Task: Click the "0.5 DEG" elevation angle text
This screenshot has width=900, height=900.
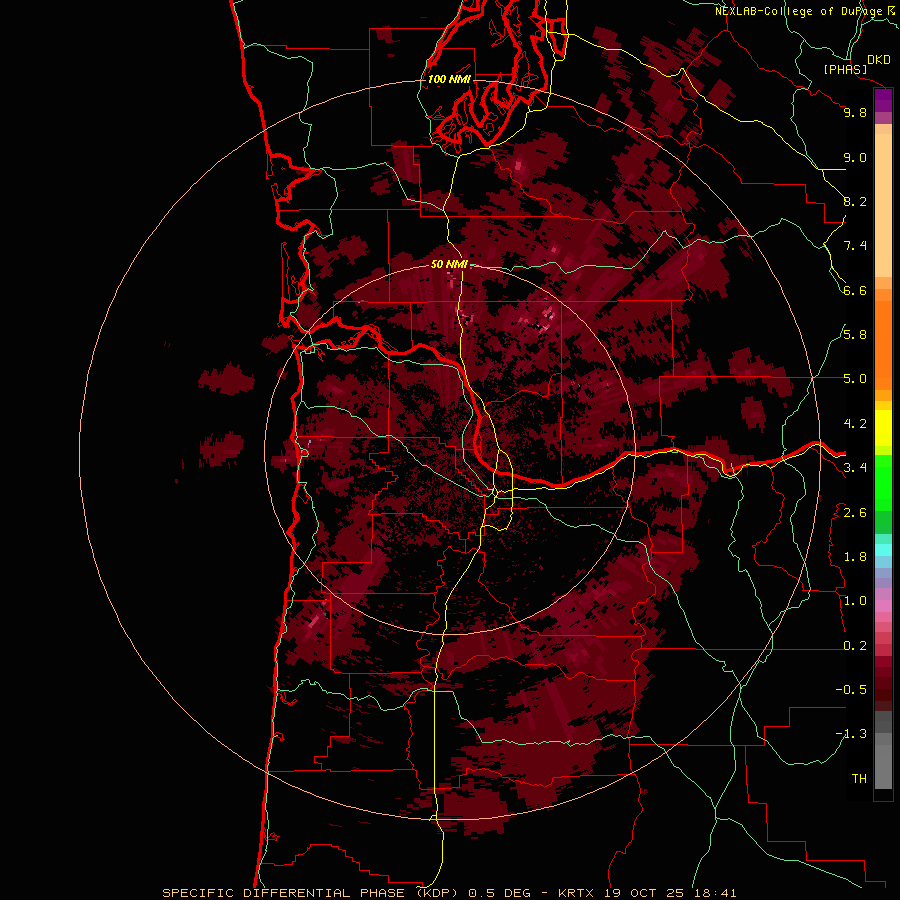Action: 498,893
